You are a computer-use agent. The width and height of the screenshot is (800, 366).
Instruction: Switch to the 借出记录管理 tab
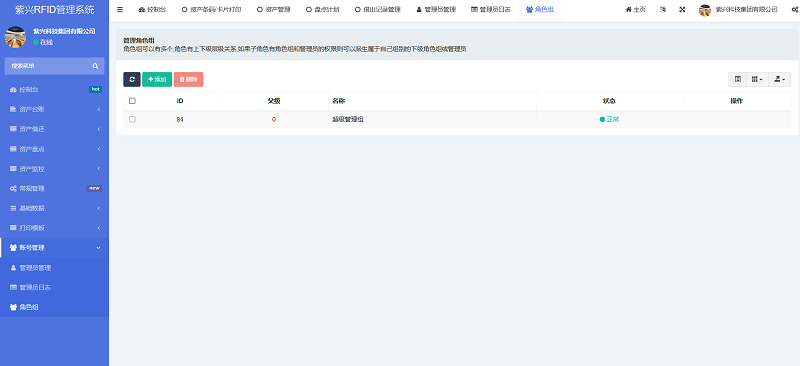click(378, 9)
